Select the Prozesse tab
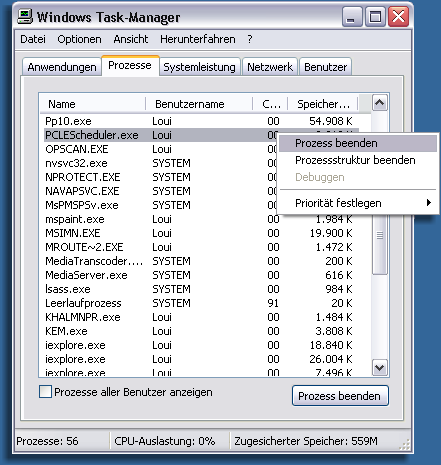441x465 pixels. tap(130, 65)
